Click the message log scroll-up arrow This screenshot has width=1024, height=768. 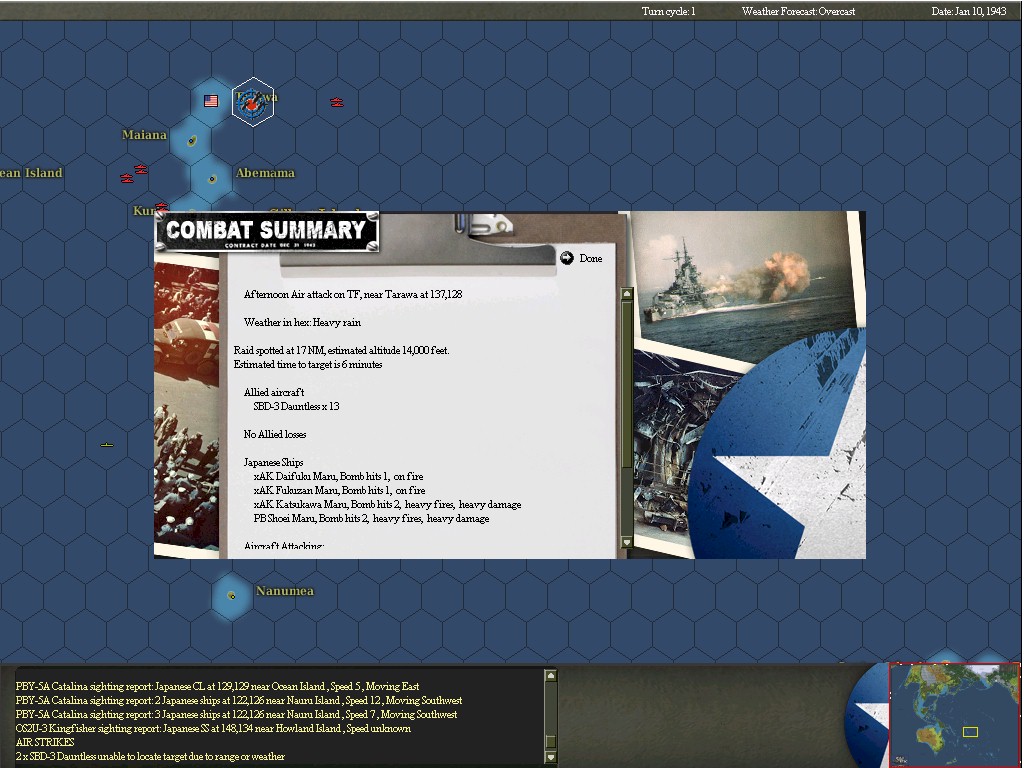point(551,675)
